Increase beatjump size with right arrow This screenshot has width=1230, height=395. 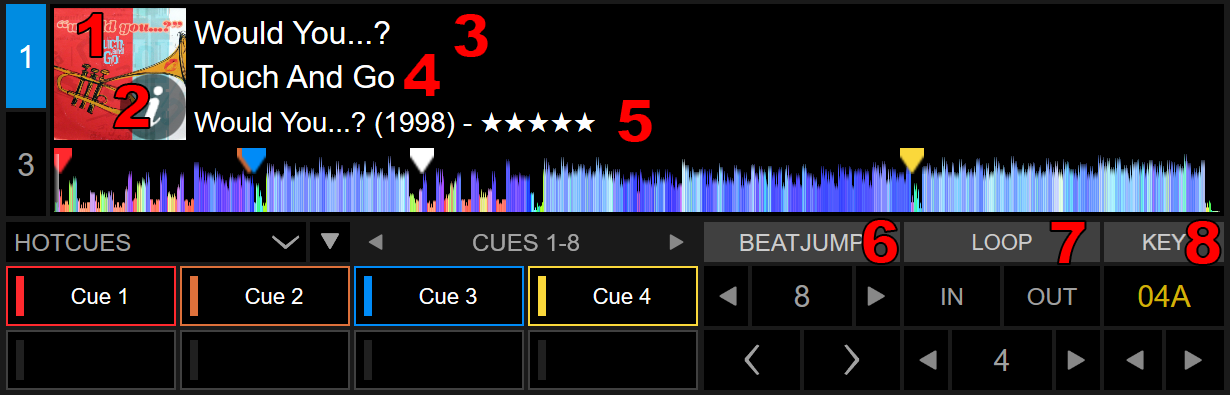876,296
